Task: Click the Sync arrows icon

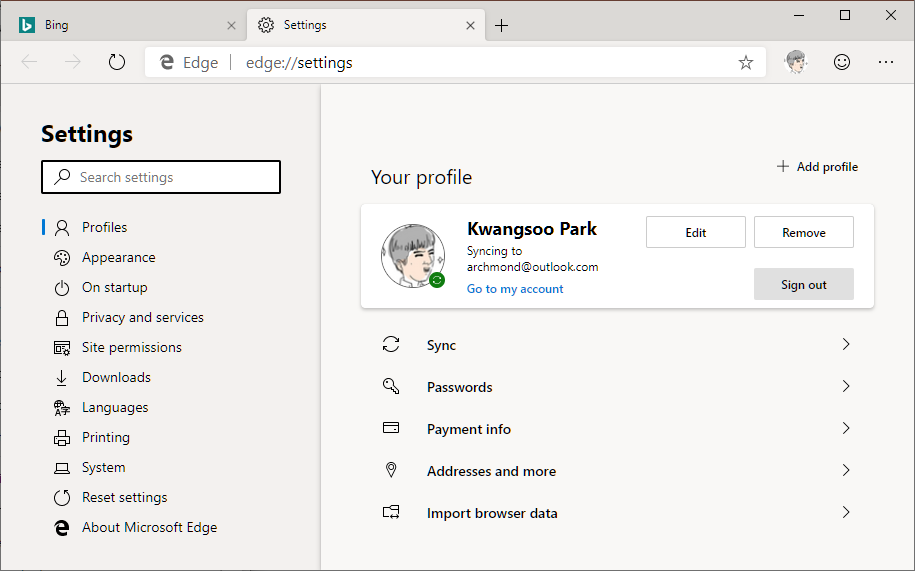Action: pyautogui.click(x=391, y=345)
